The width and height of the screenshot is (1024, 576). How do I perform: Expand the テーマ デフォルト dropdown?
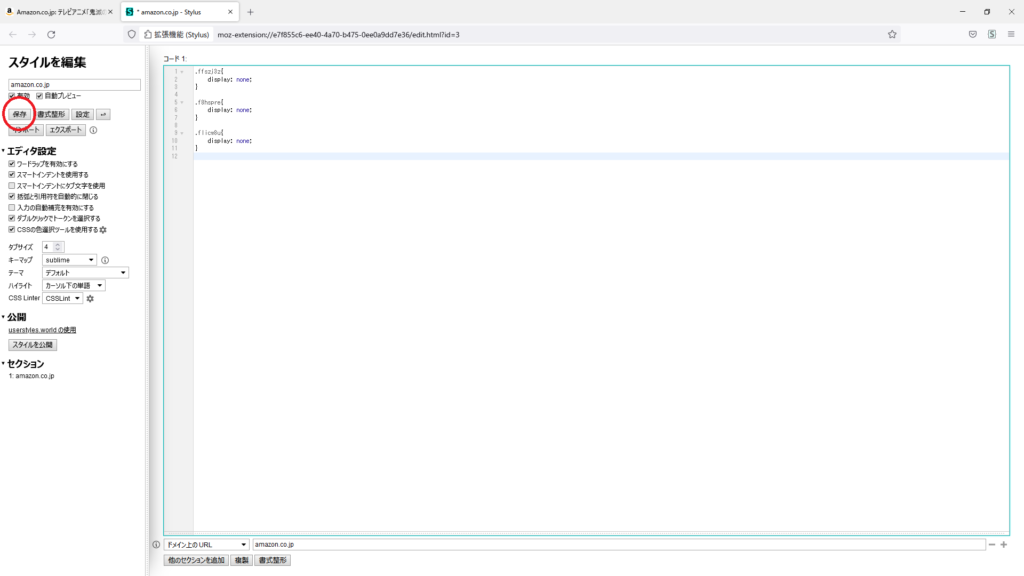coord(85,272)
